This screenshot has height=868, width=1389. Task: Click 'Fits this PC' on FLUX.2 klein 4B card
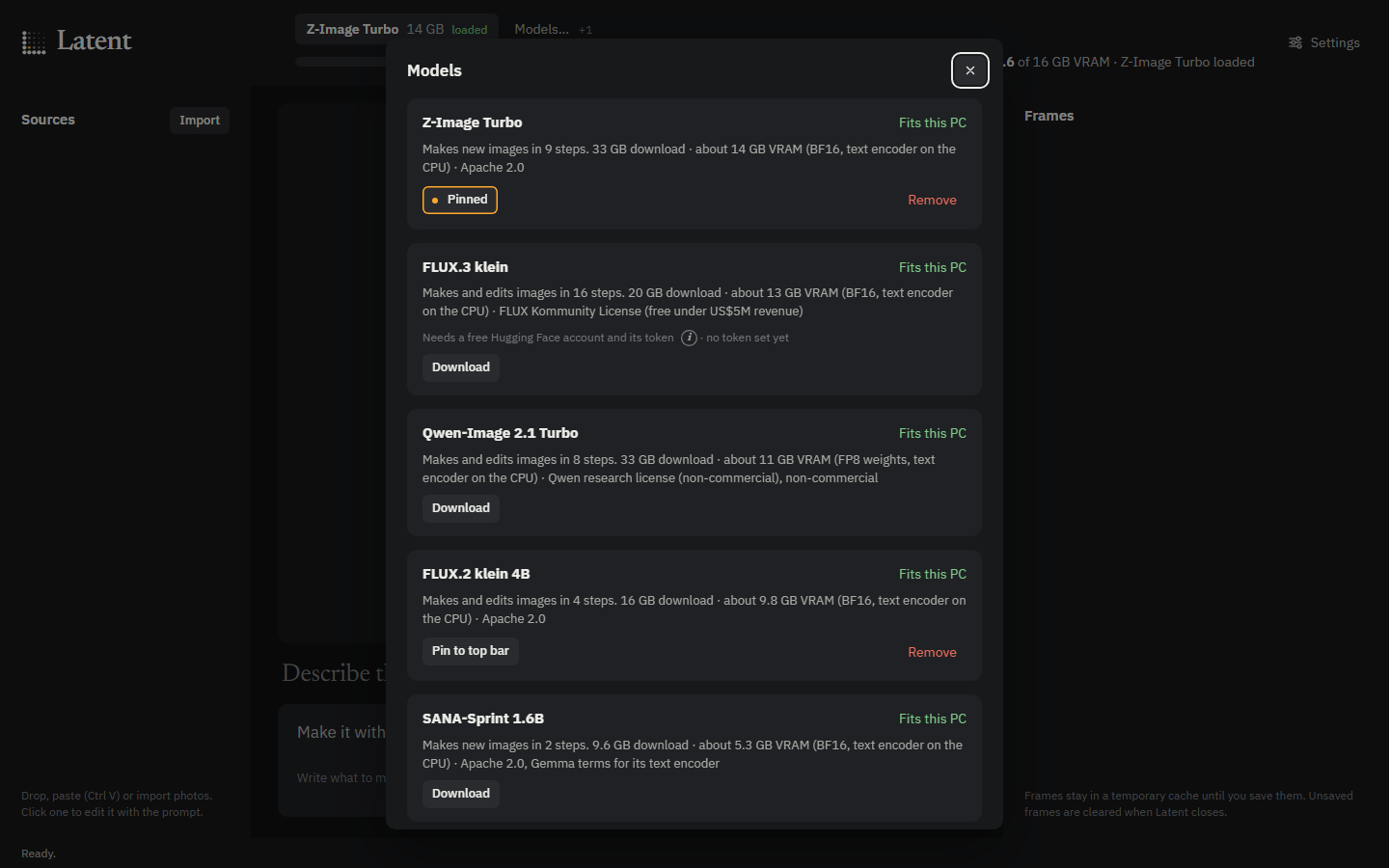[x=933, y=574]
